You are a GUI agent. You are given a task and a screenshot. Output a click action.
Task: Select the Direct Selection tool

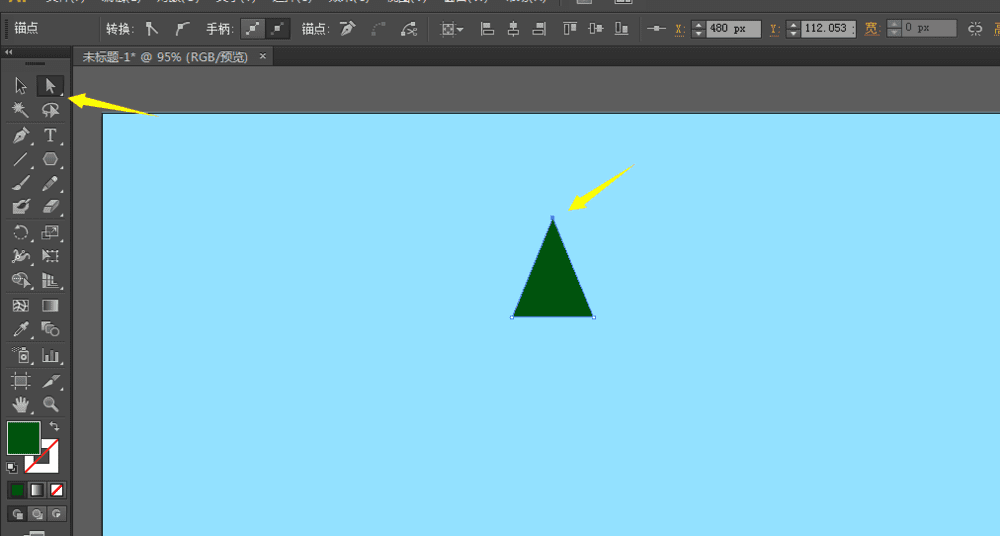[50, 86]
